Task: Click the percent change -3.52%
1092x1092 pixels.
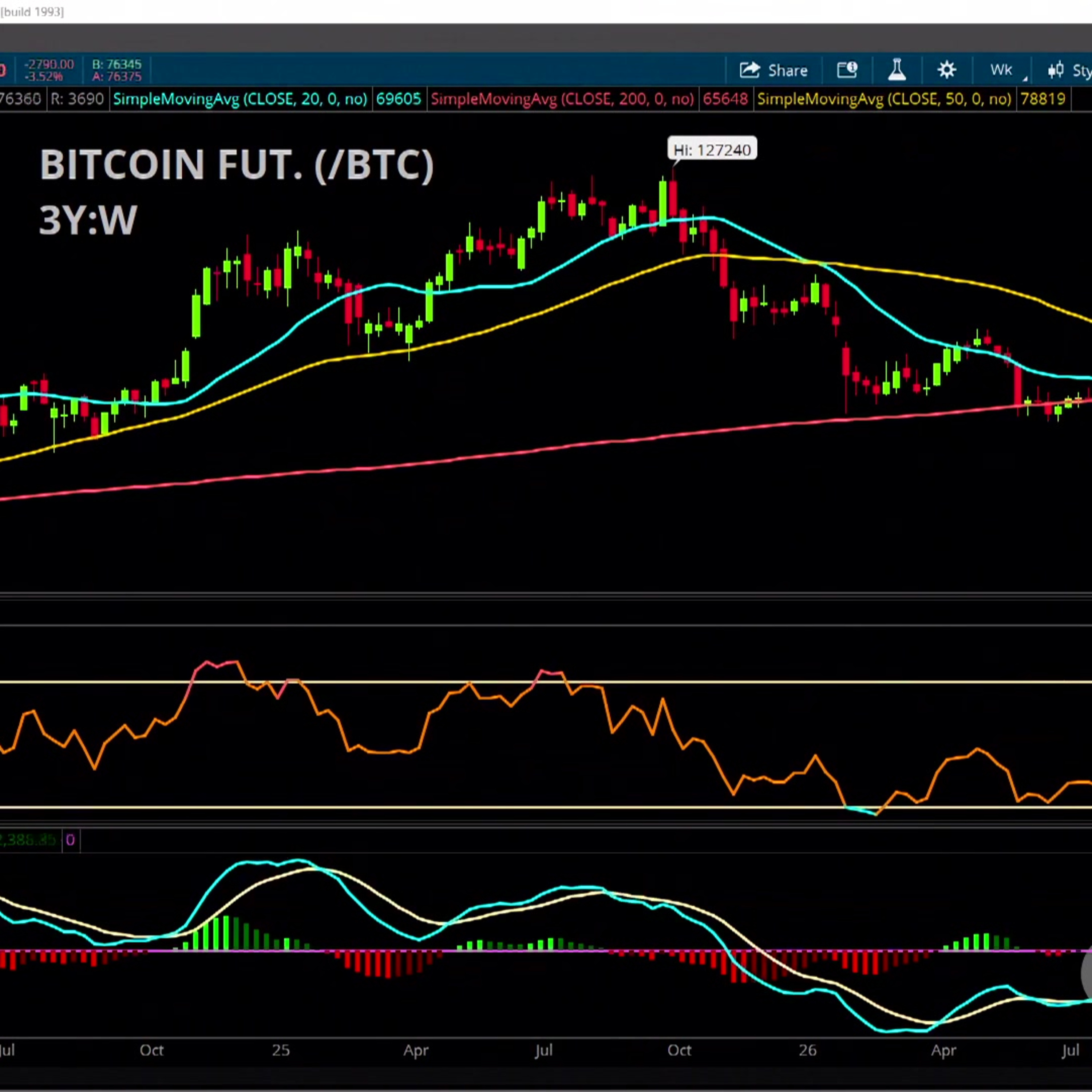Action: [44, 76]
